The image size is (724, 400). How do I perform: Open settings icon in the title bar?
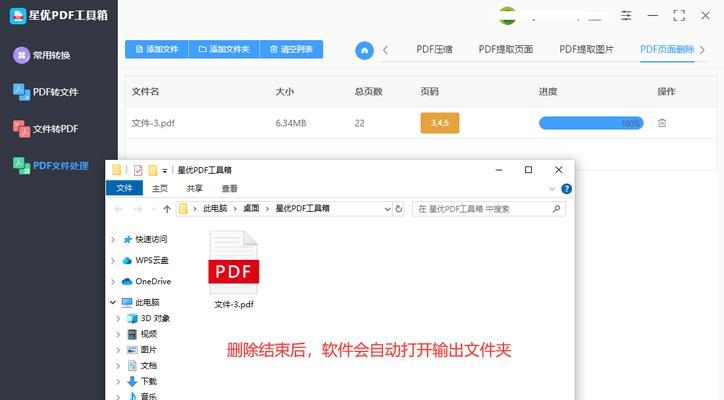(x=626, y=16)
